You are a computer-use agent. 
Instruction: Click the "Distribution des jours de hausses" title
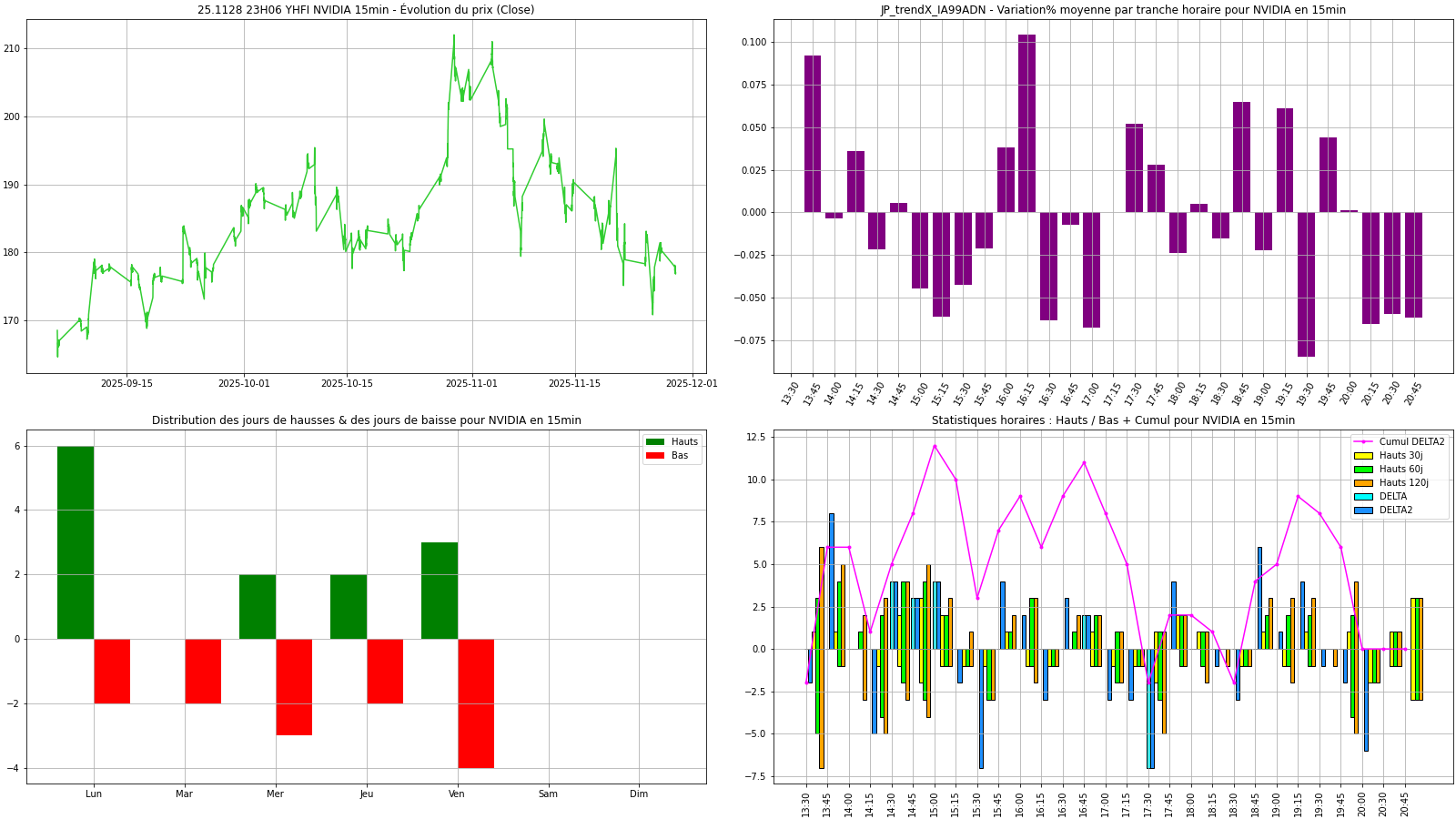[366, 420]
